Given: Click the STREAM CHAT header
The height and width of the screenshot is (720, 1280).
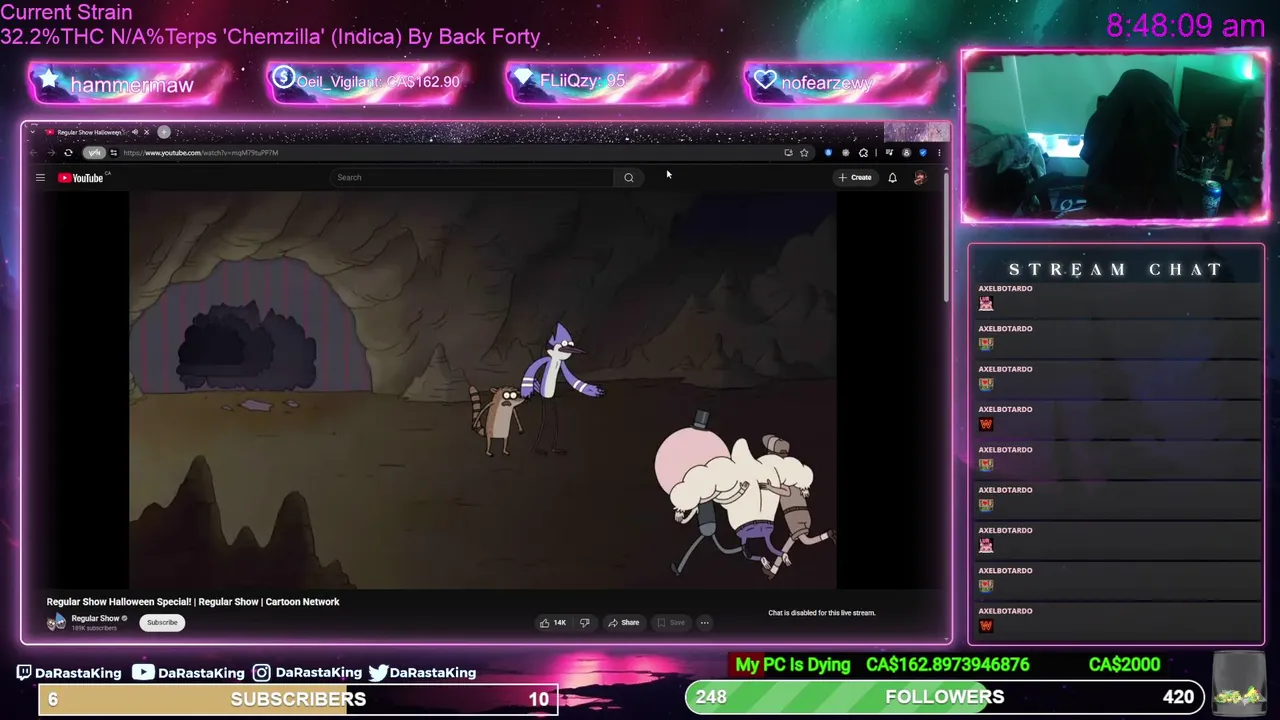Looking at the screenshot, I should (x=1115, y=269).
